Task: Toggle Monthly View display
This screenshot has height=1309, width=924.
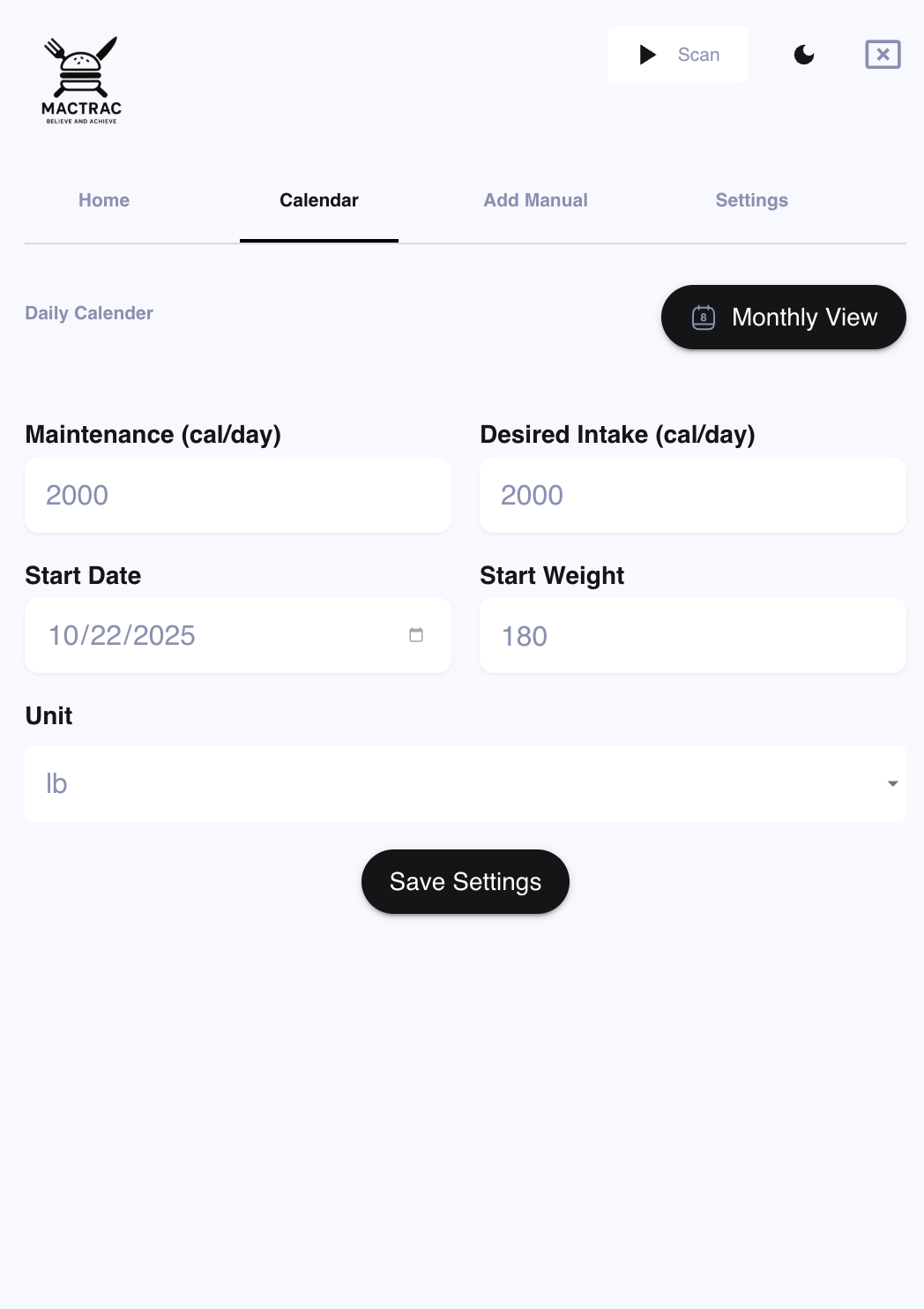Action: click(783, 317)
